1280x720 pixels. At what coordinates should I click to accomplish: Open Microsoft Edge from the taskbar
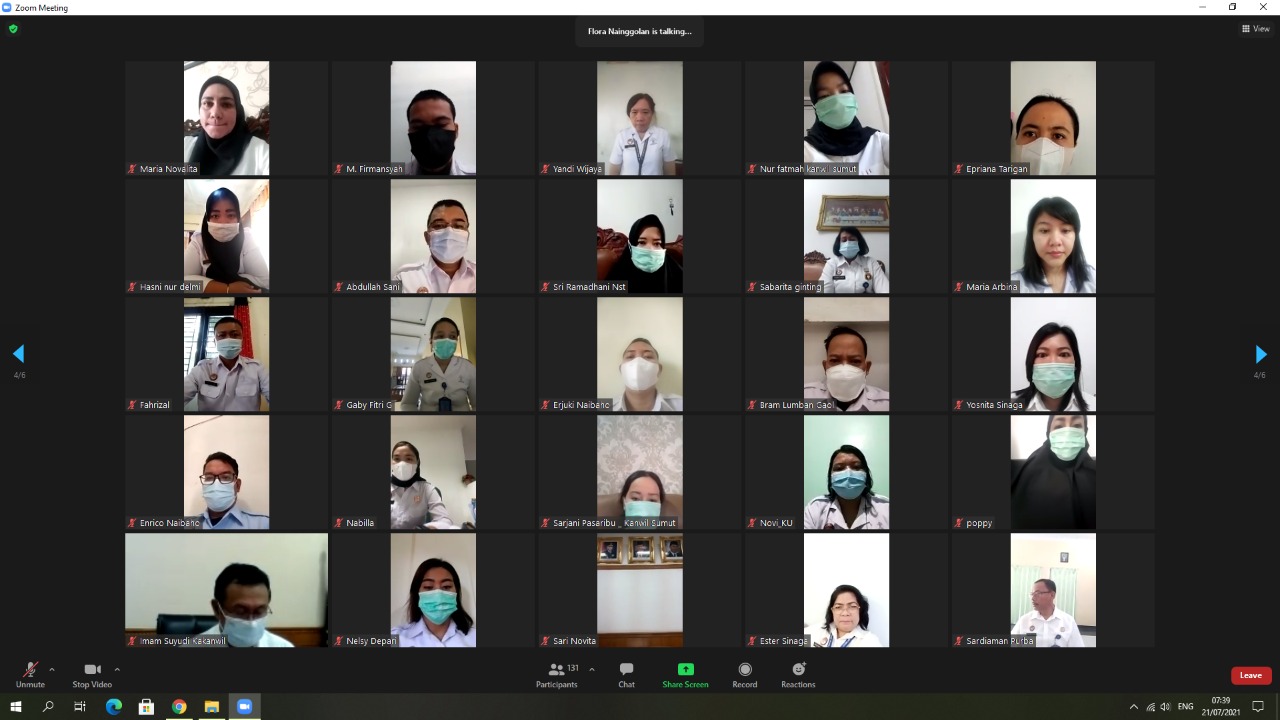click(x=114, y=707)
